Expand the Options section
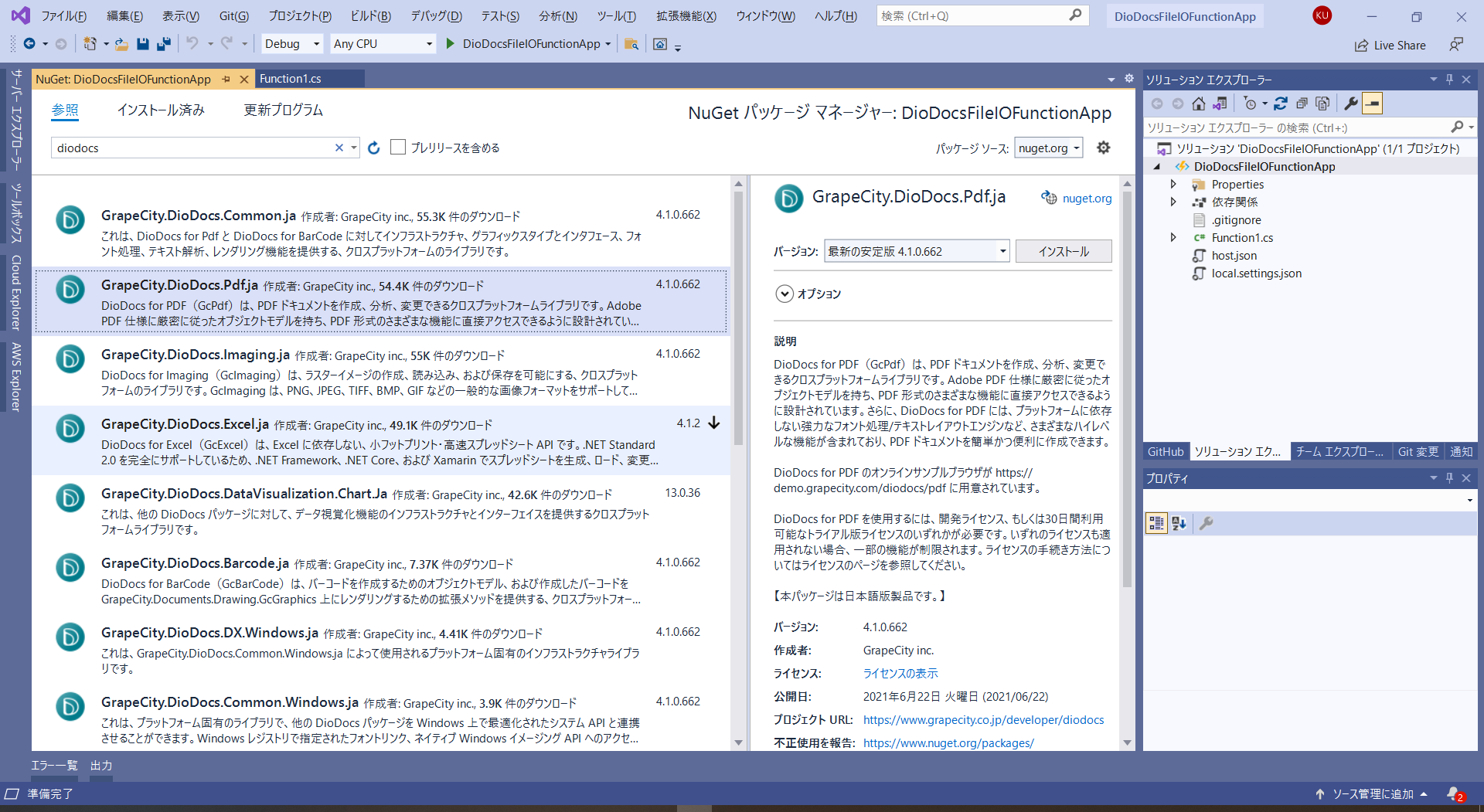 785,294
